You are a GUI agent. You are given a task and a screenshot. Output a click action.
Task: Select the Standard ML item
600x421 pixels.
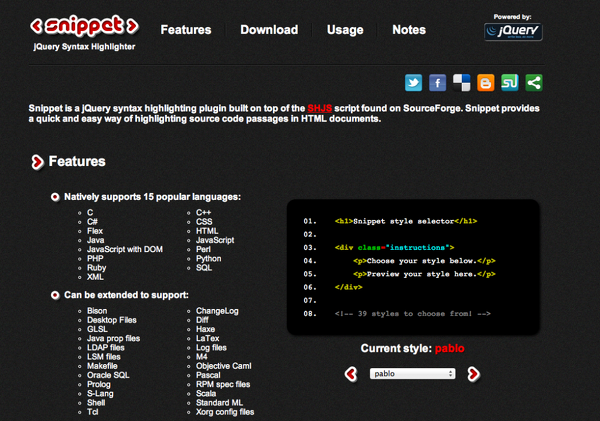219,403
